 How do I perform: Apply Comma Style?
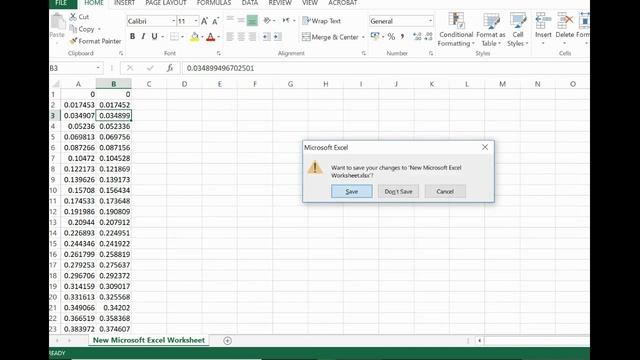(x=402, y=37)
